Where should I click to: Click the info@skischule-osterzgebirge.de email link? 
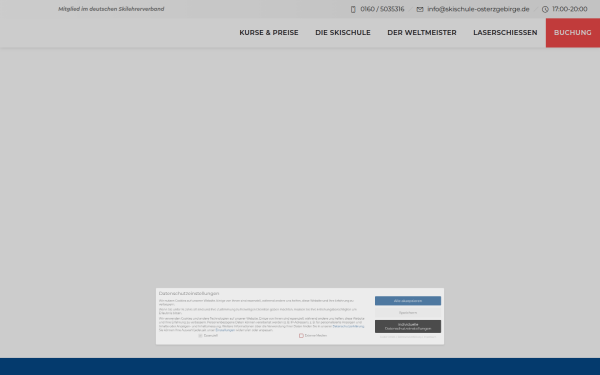click(x=478, y=9)
